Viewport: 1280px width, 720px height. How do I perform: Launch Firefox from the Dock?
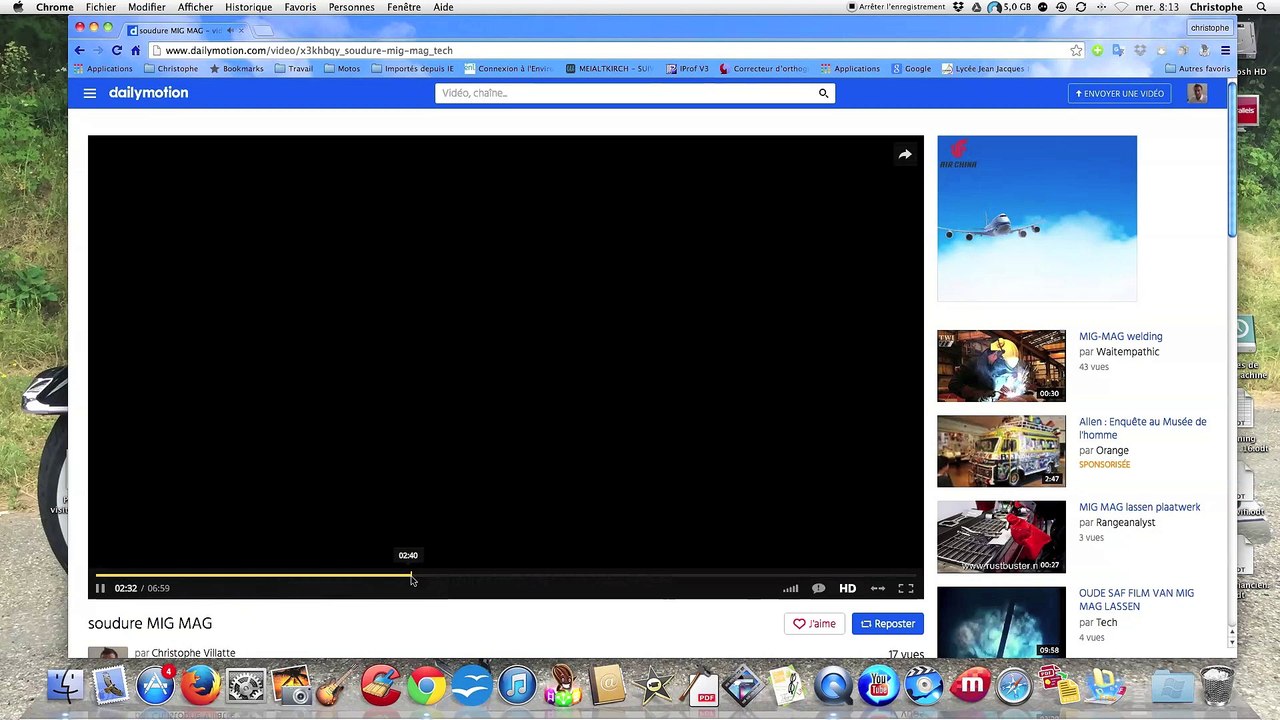pos(200,687)
